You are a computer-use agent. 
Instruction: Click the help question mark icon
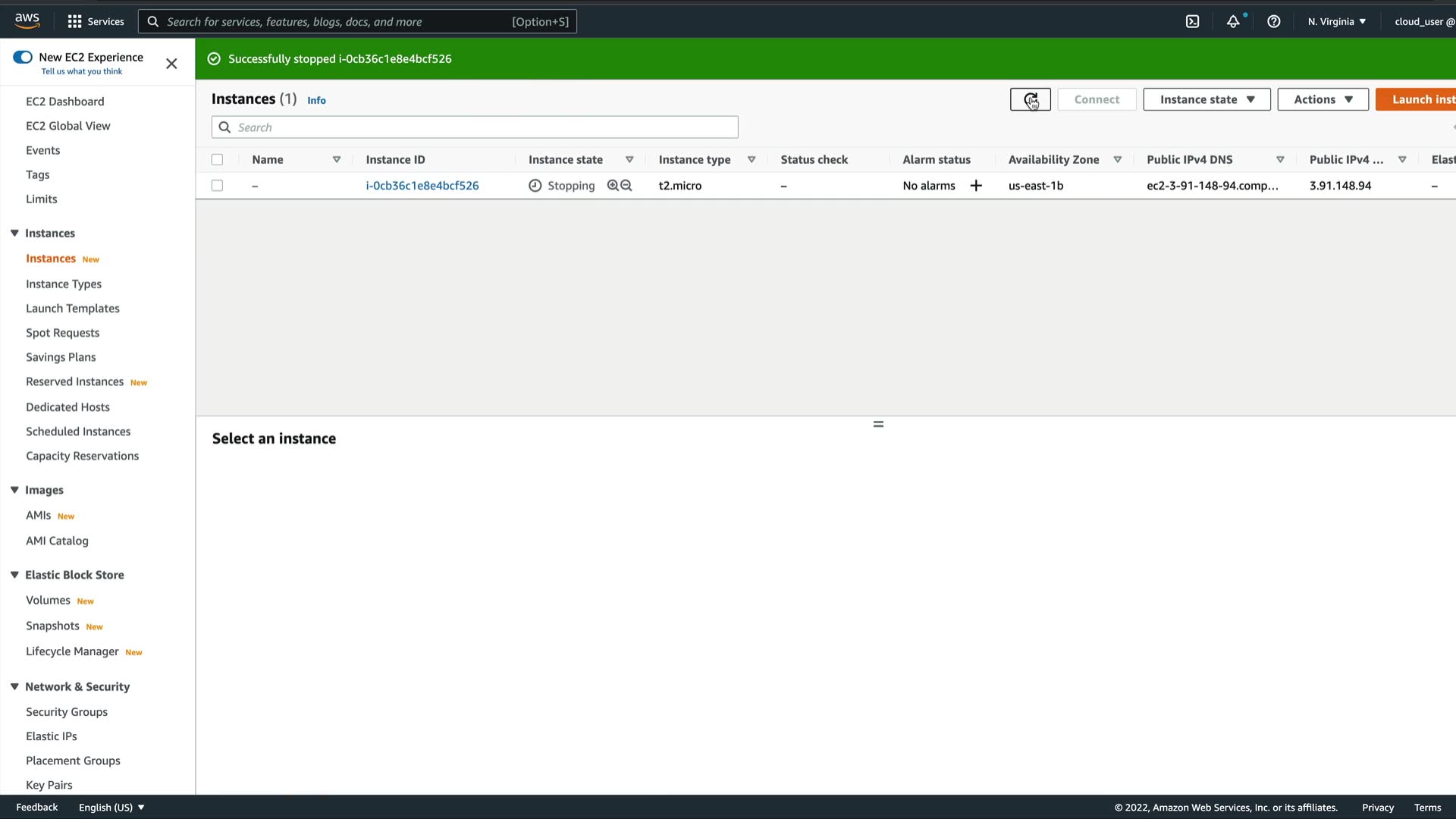pyautogui.click(x=1274, y=21)
